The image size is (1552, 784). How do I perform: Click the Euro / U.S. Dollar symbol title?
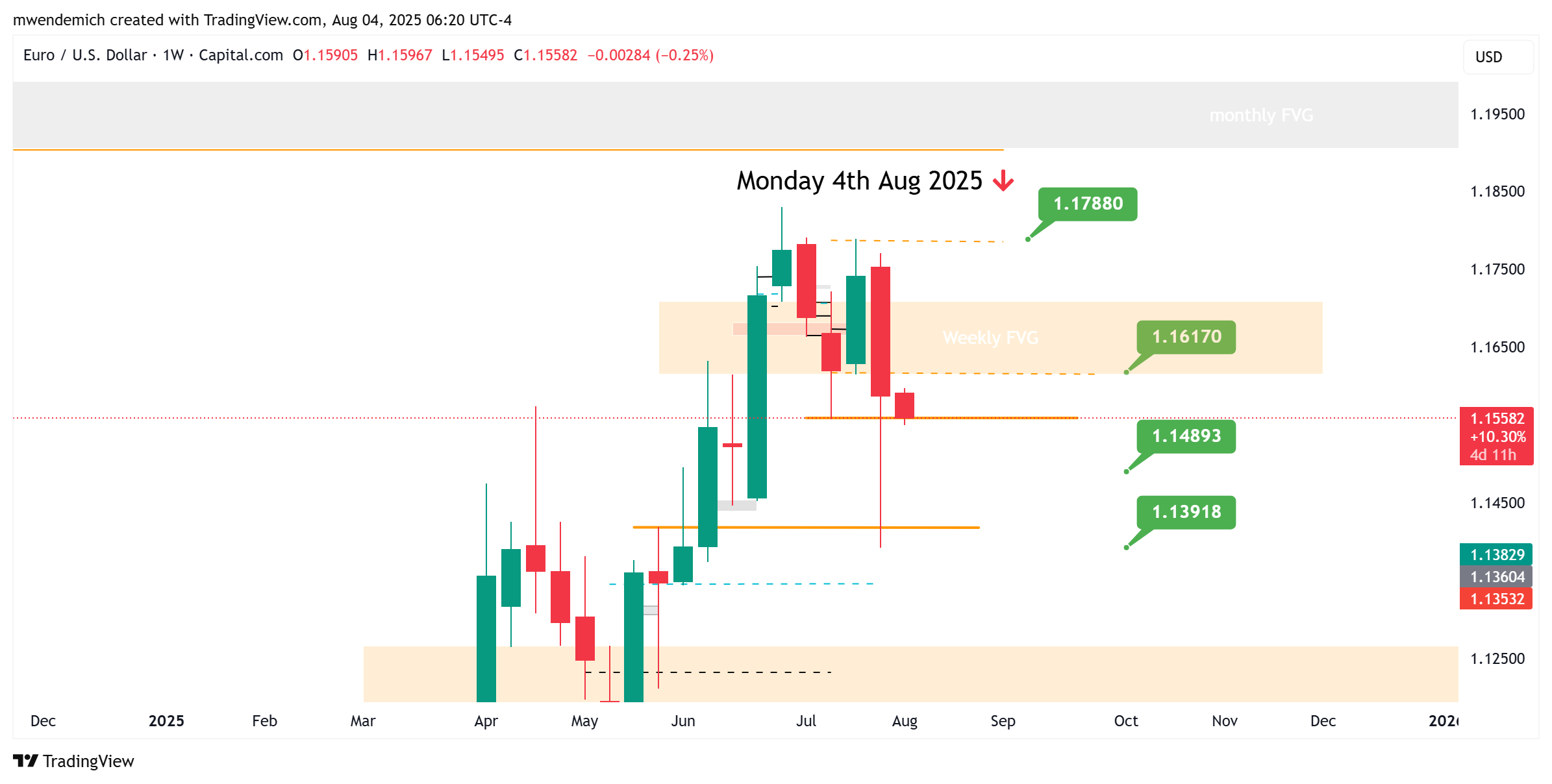click(x=85, y=55)
